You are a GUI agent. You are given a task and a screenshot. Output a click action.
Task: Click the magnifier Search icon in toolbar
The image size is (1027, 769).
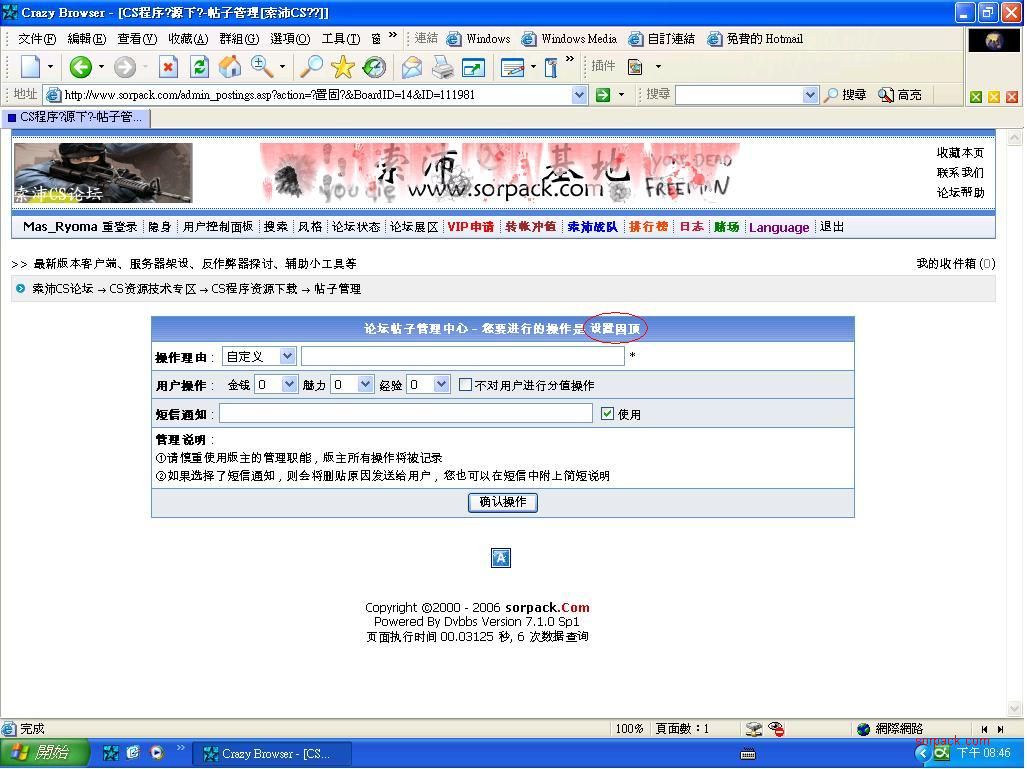pos(312,67)
